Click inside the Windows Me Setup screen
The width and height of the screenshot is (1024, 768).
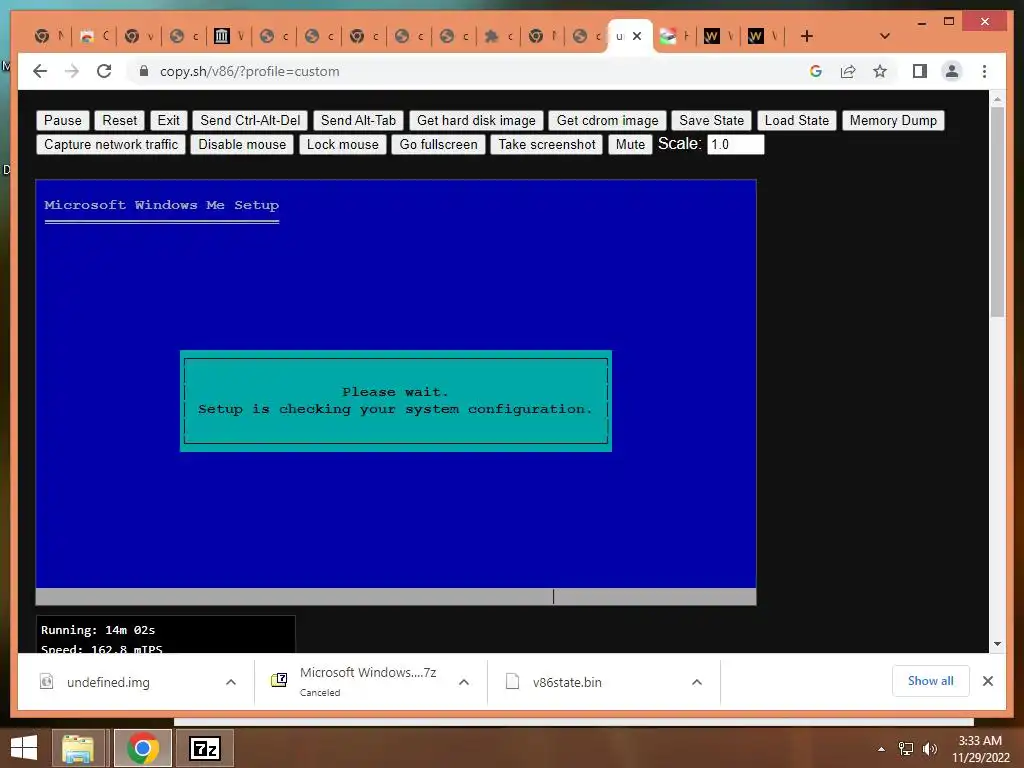[x=396, y=392]
